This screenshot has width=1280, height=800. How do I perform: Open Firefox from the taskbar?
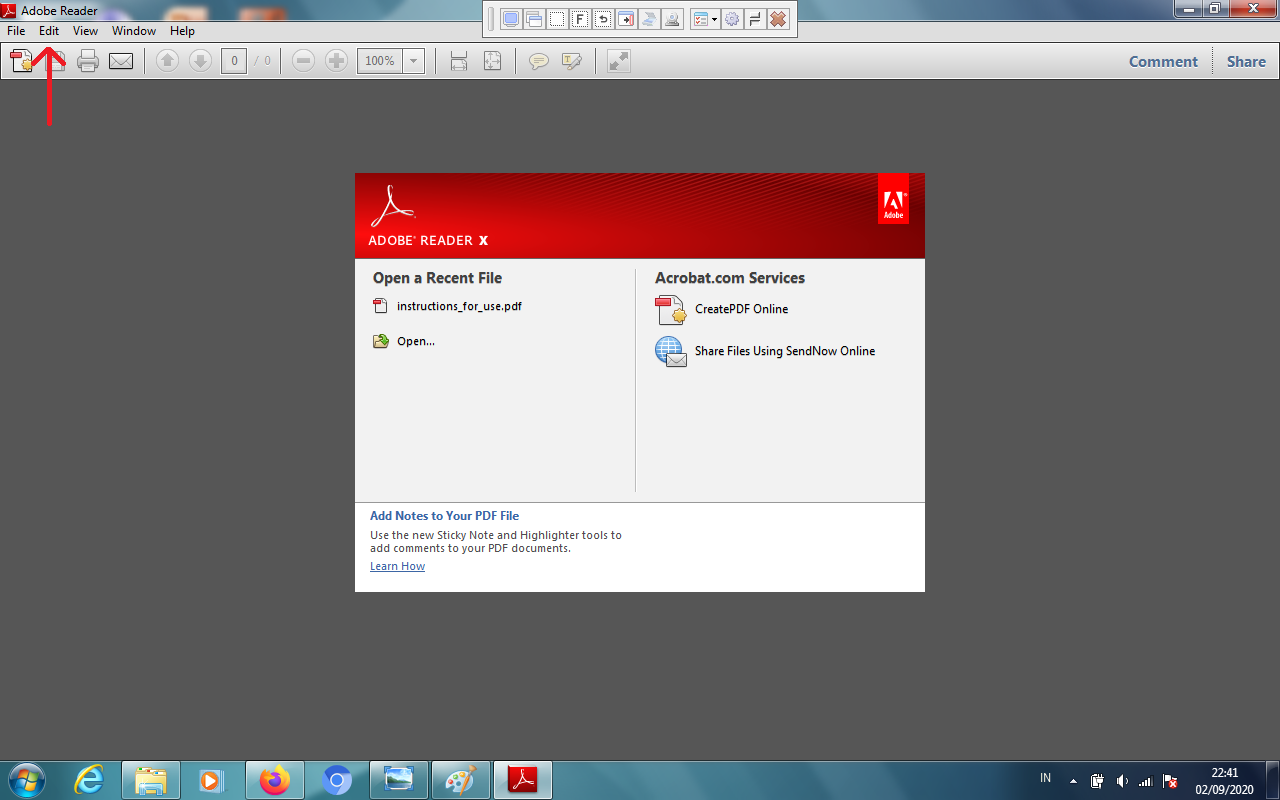click(274, 780)
